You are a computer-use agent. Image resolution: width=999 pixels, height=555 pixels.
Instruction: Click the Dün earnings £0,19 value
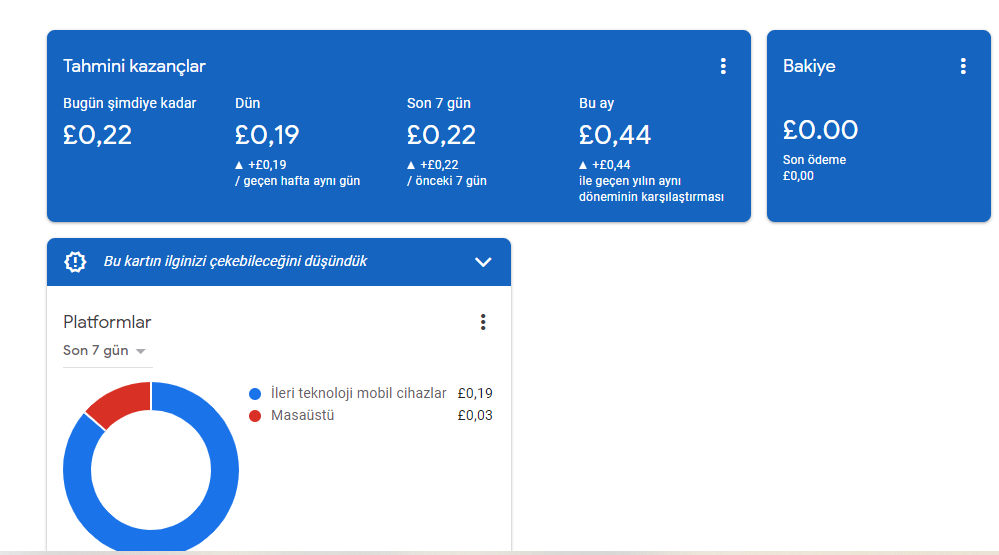pyautogui.click(x=267, y=135)
